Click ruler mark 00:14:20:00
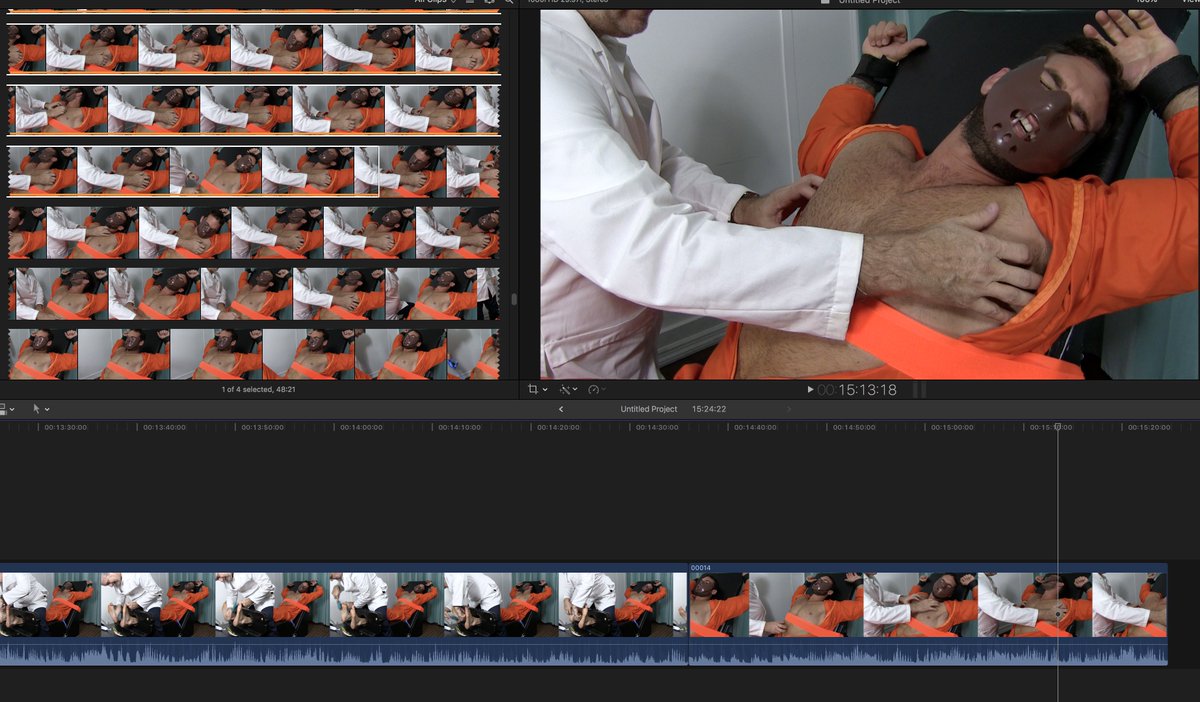The height and width of the screenshot is (702, 1200). (x=557, y=427)
